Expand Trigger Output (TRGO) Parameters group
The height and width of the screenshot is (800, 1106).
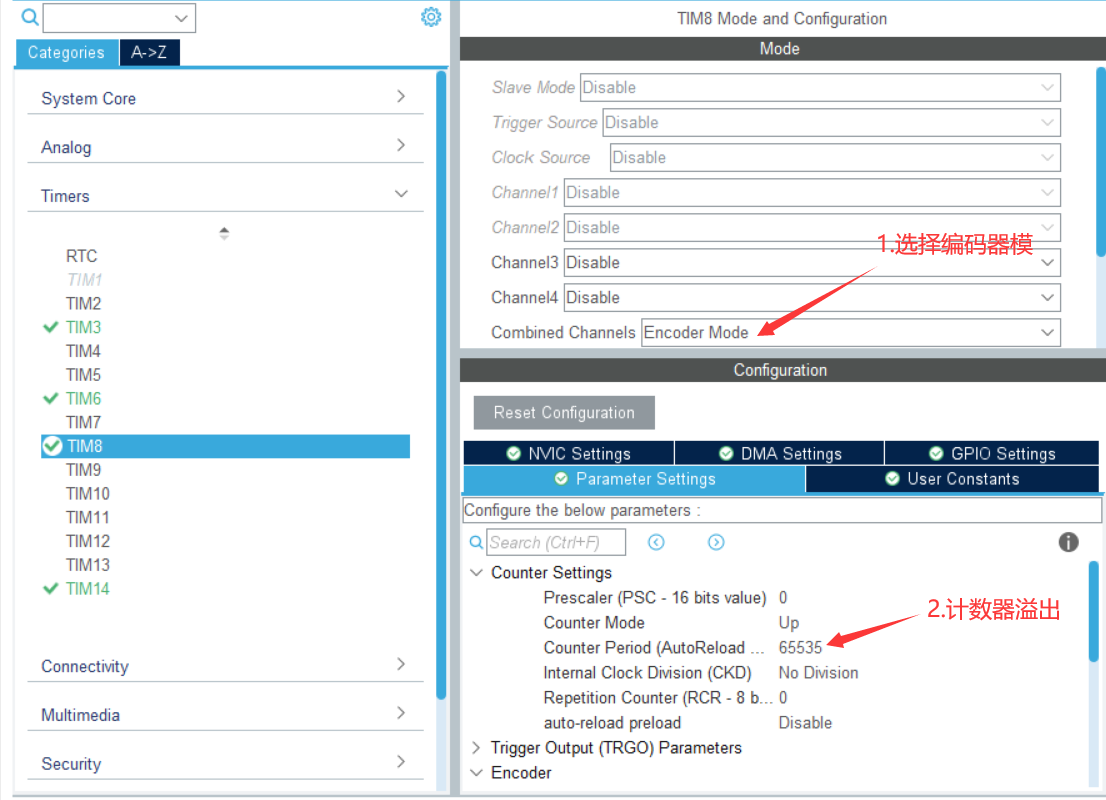click(476, 748)
